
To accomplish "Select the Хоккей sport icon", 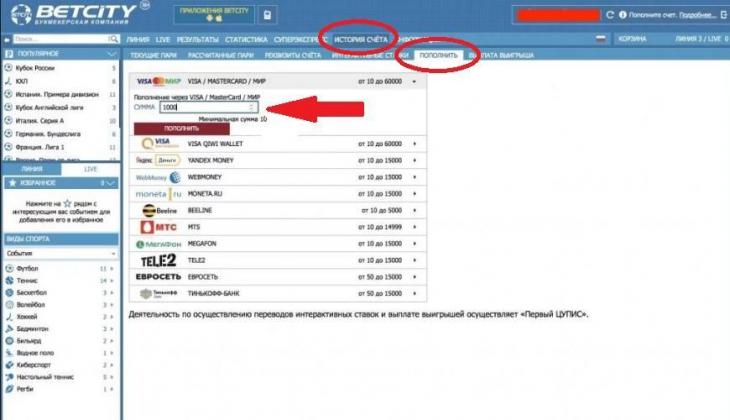I will pos(9,316).
